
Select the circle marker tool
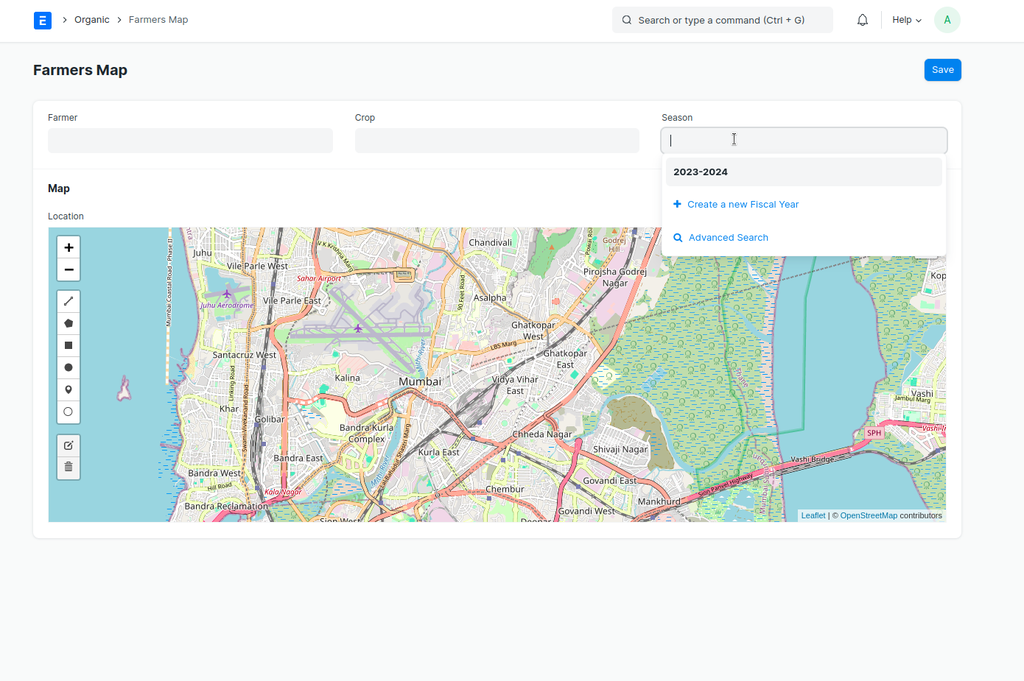click(x=68, y=411)
